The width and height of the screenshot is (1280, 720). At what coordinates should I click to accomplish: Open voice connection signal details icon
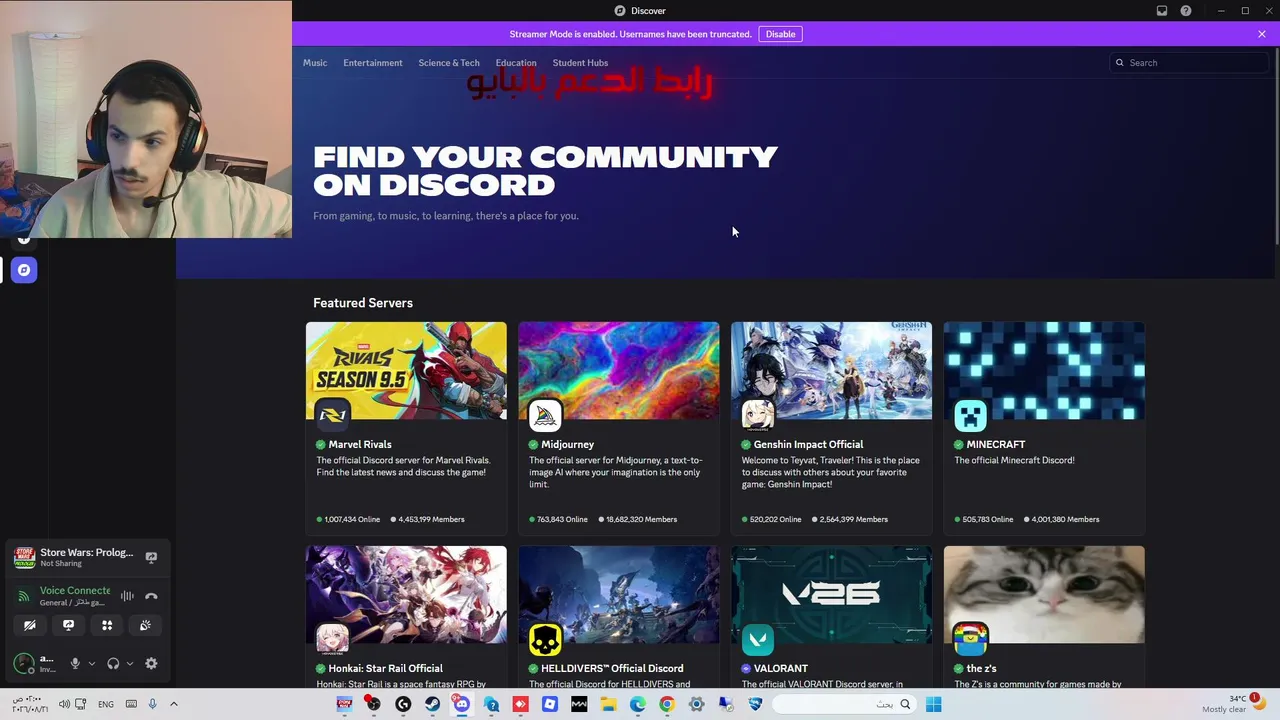(x=24, y=596)
